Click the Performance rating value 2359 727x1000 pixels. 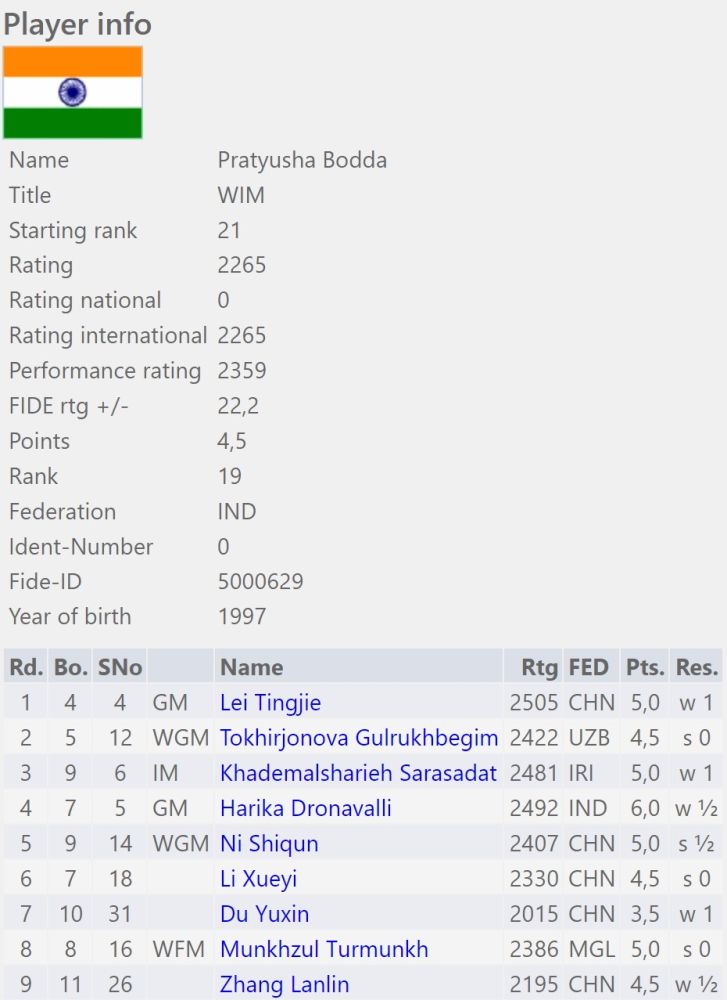click(x=242, y=371)
